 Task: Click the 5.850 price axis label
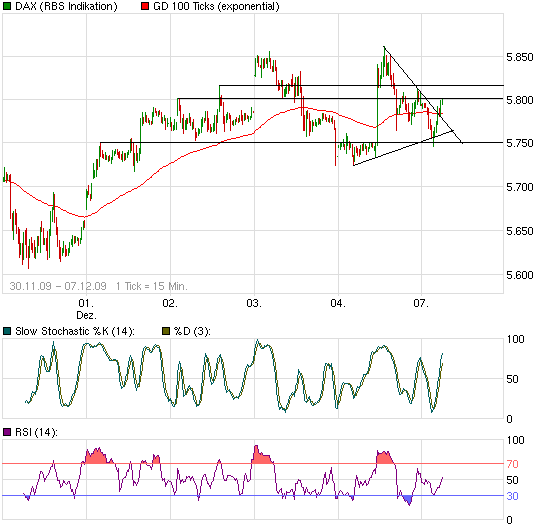coord(519,57)
